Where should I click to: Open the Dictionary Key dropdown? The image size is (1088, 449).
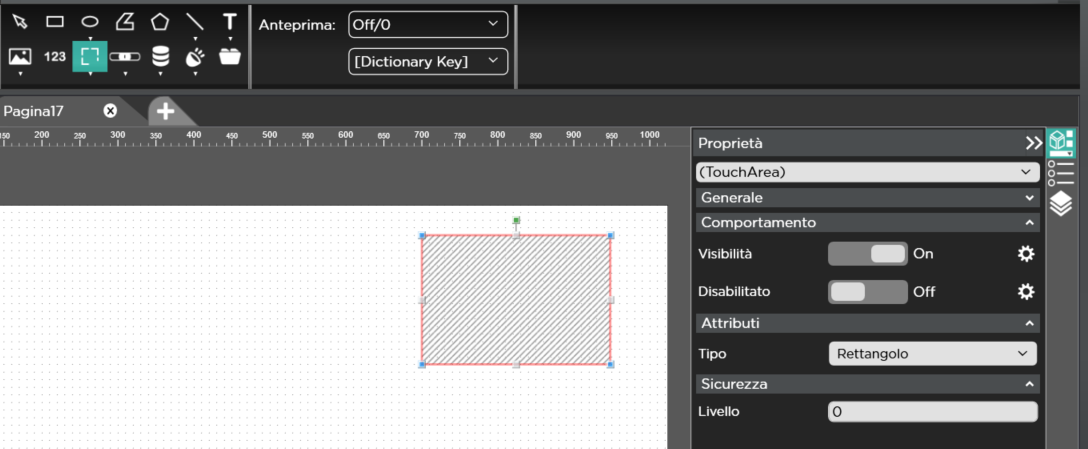428,61
